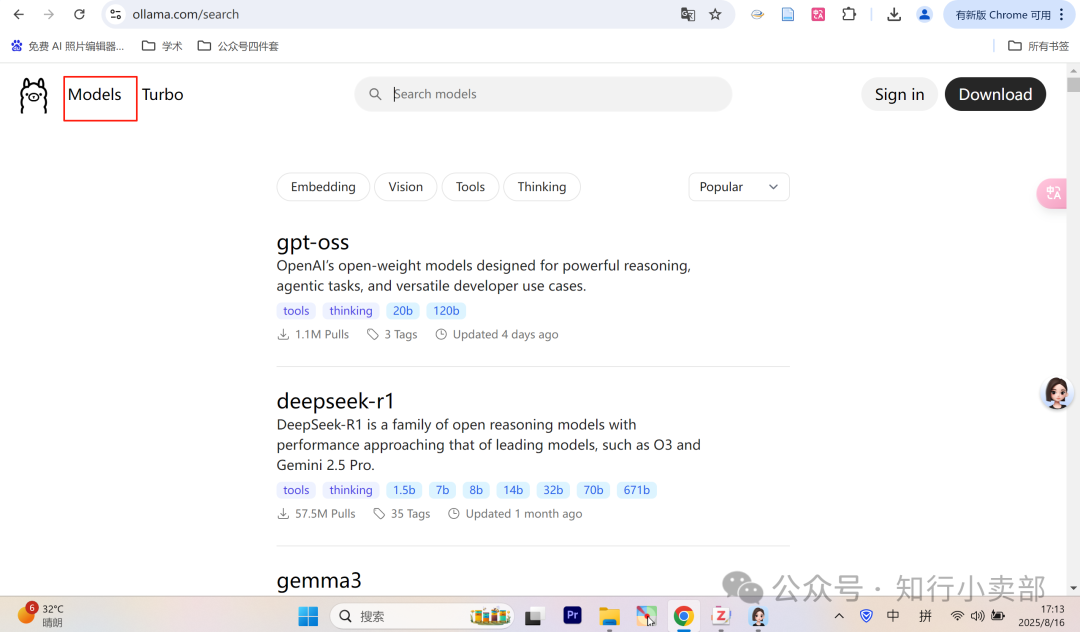Image resolution: width=1080 pixels, height=632 pixels.
Task: Click the floating avatar assistant button
Action: pos(1056,393)
